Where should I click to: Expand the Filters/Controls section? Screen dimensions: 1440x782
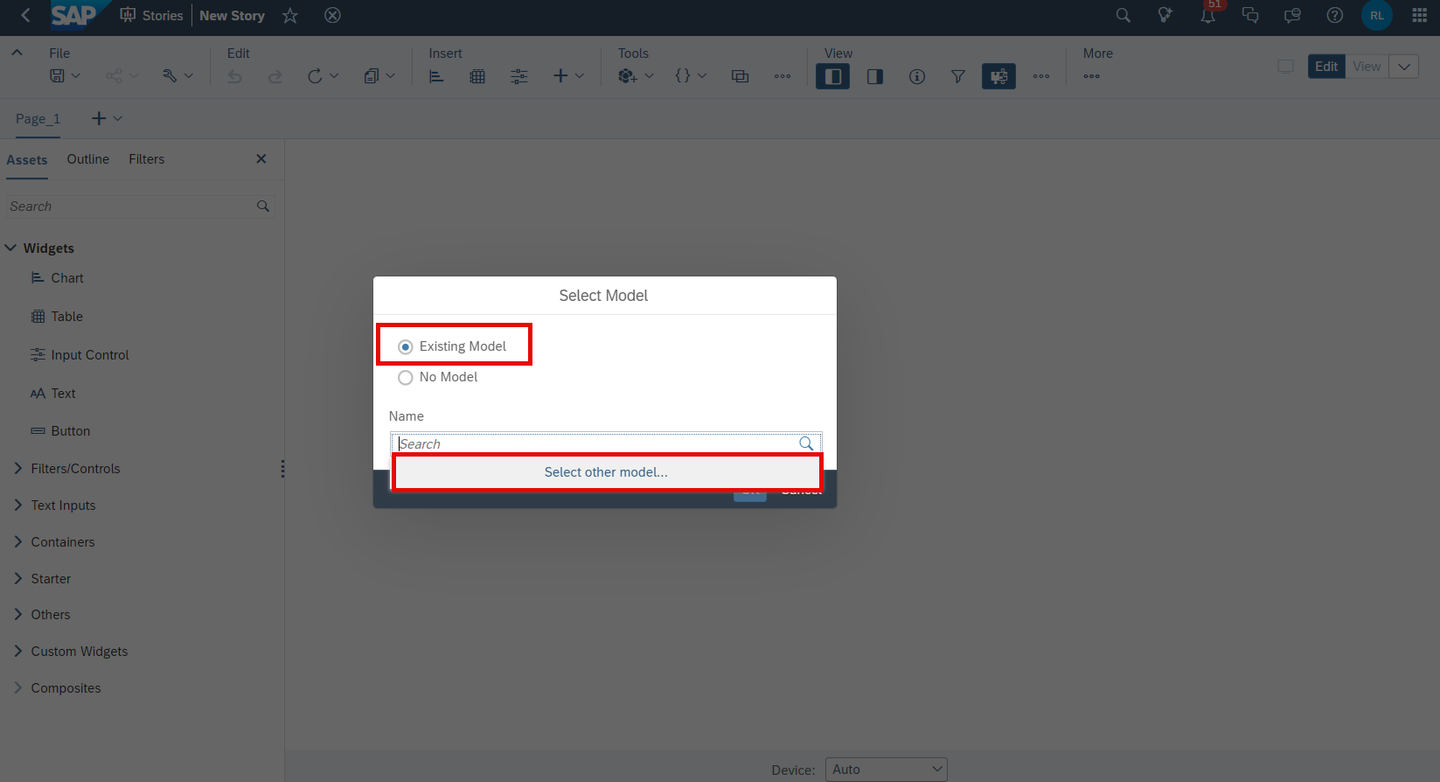click(x=18, y=468)
